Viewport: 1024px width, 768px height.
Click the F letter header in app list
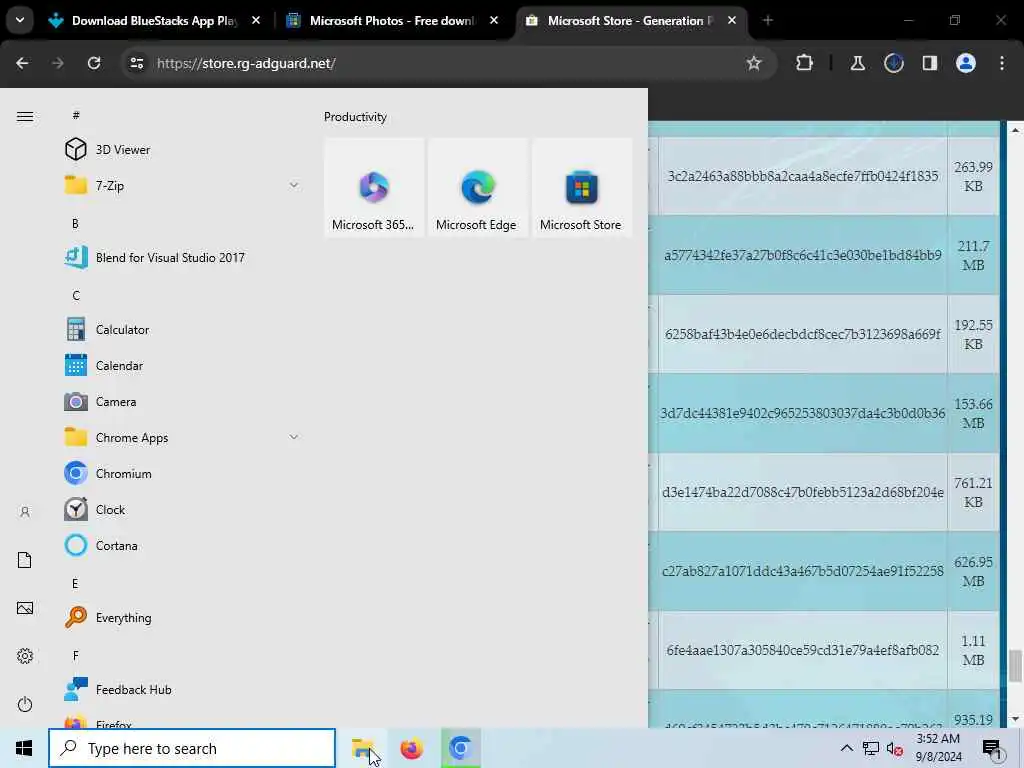click(76, 655)
